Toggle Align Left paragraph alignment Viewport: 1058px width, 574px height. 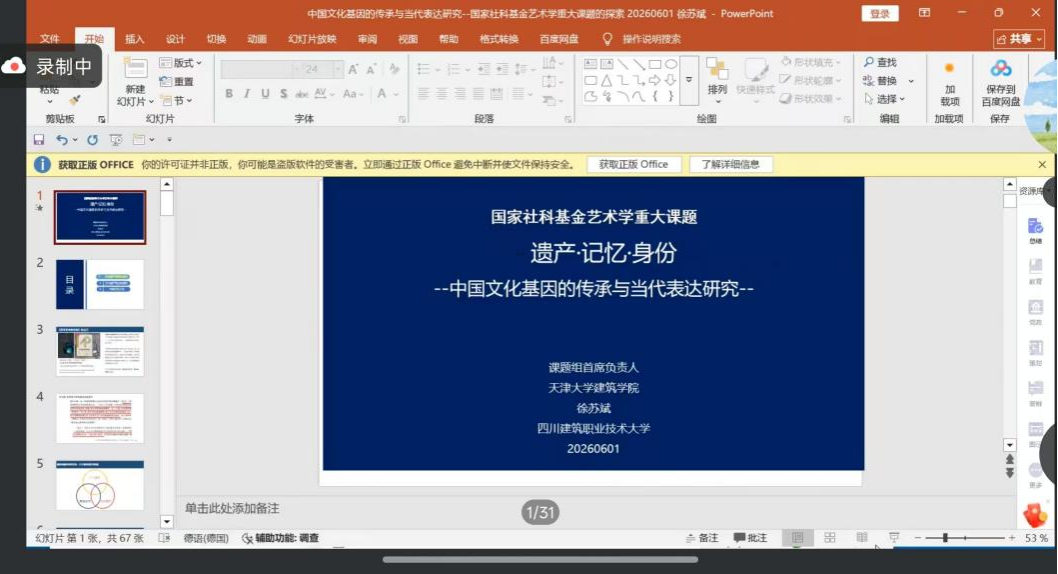tap(423, 94)
